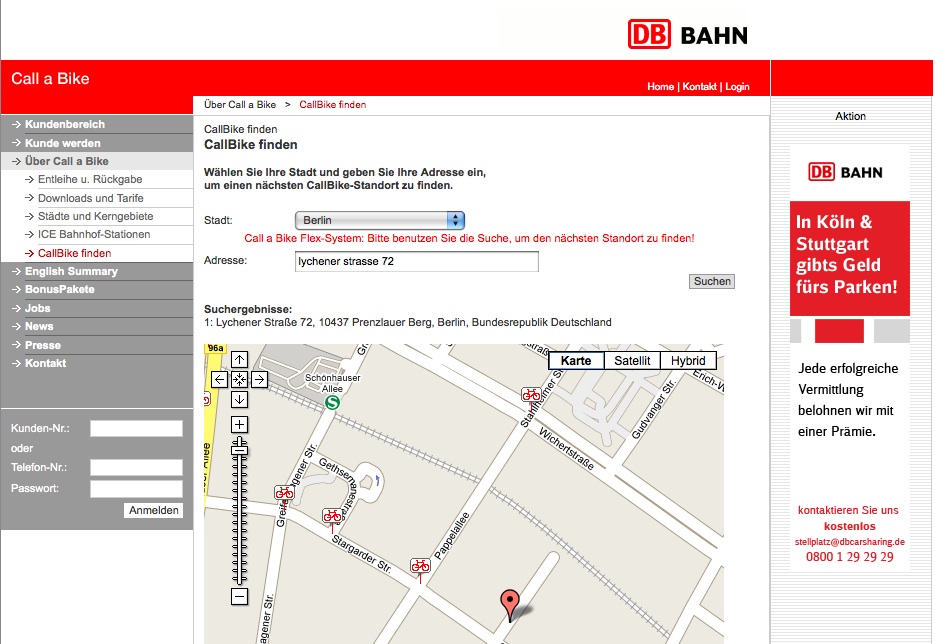The width and height of the screenshot is (949, 644).
Task: Click Über Call a Bike breadcrumb
Action: [240, 105]
